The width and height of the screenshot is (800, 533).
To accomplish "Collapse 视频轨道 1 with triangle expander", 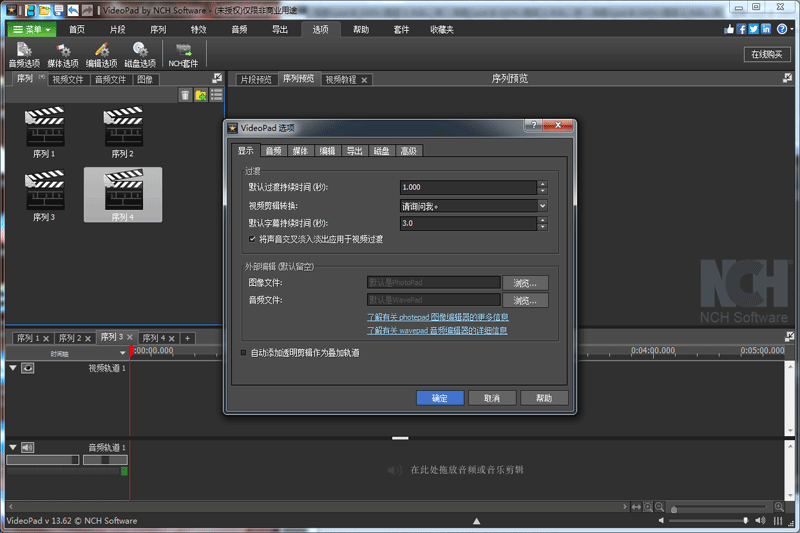I will [x=13, y=368].
